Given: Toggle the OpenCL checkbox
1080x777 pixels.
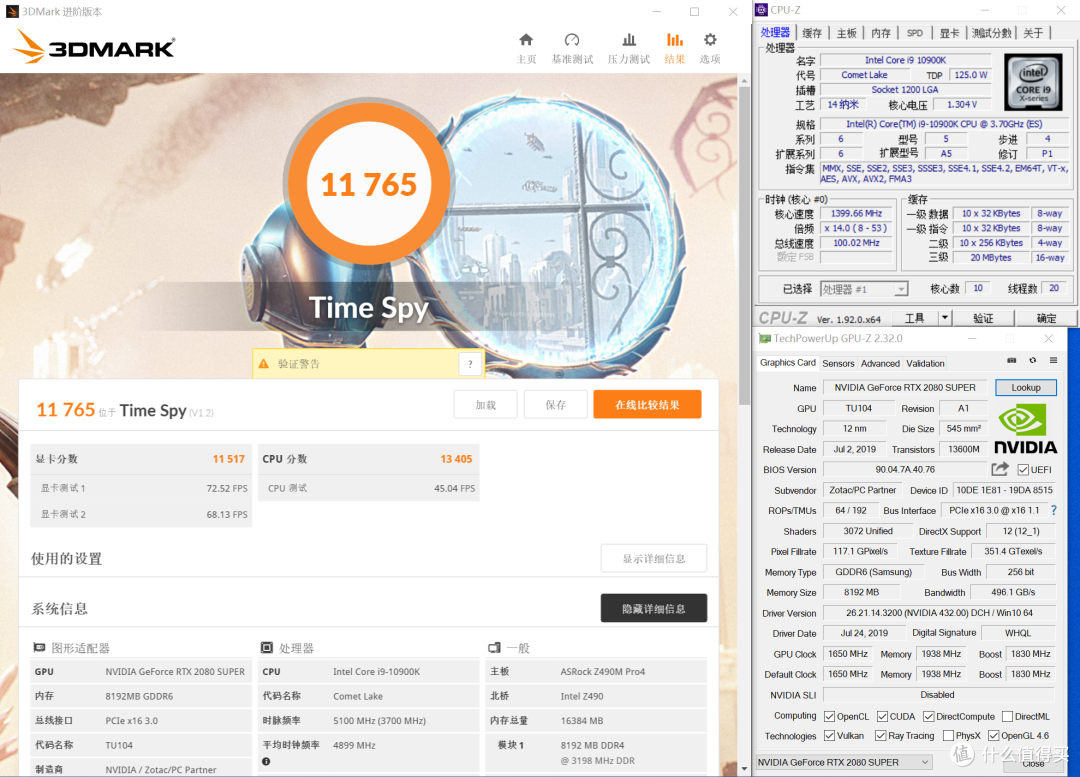Looking at the screenshot, I should 829,716.
